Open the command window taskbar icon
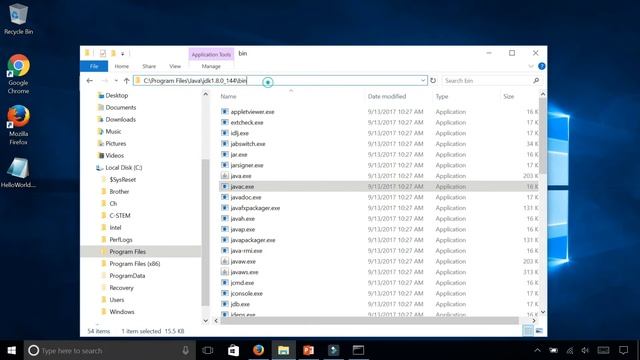This screenshot has height=360, width=640. tap(358, 350)
